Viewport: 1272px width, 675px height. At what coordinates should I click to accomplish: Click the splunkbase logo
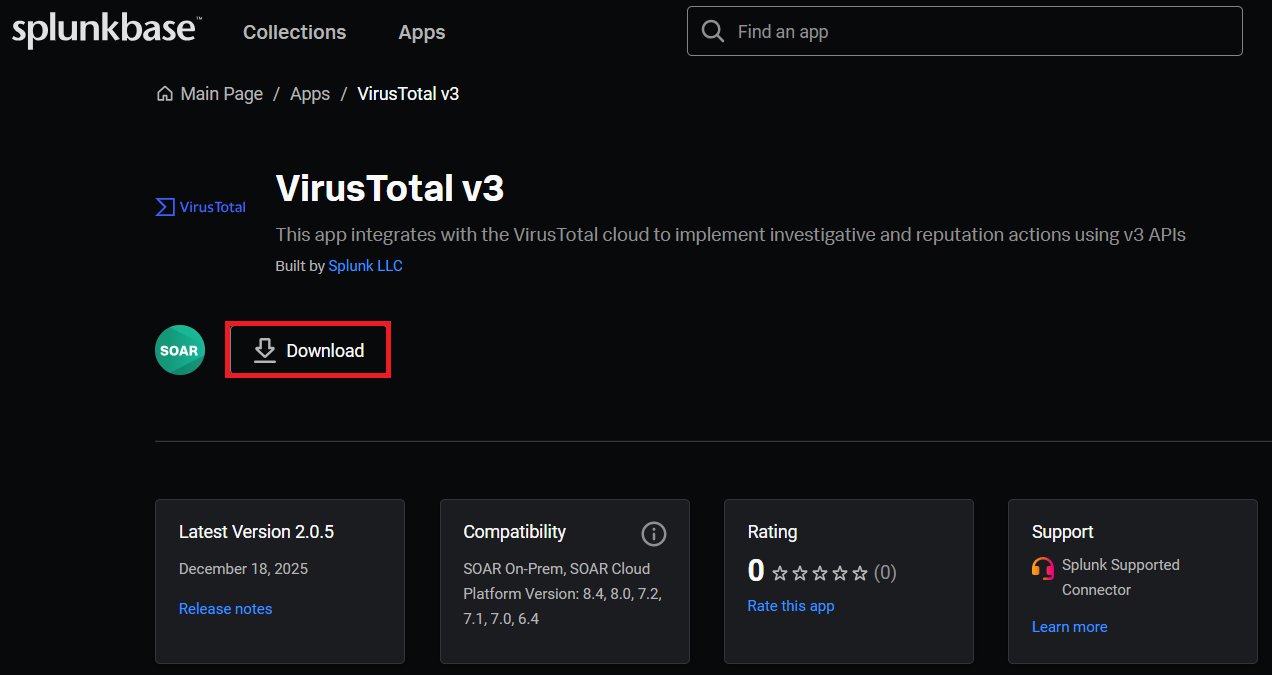[x=105, y=30]
